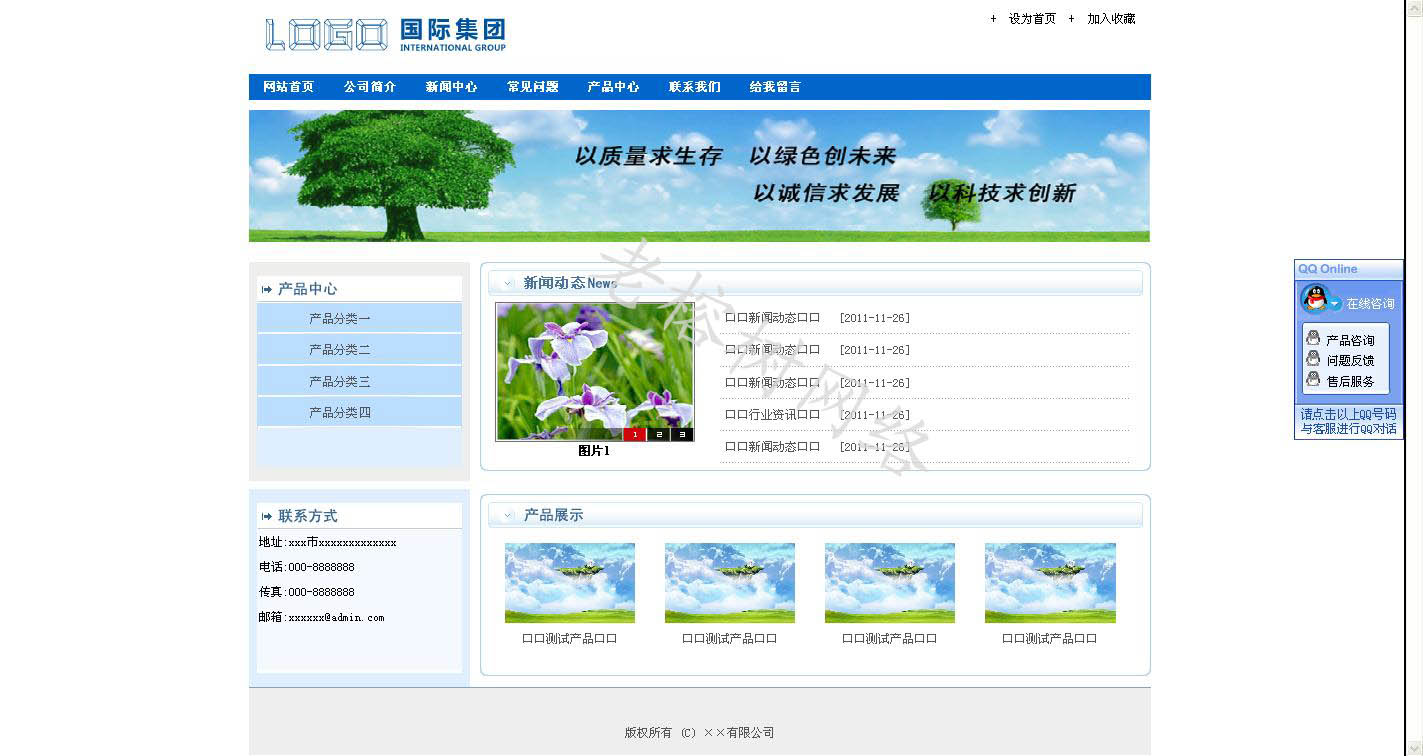Collapse the 产品展示 panel chevron
Screen dimensions: 1423x756
[x=508, y=516]
